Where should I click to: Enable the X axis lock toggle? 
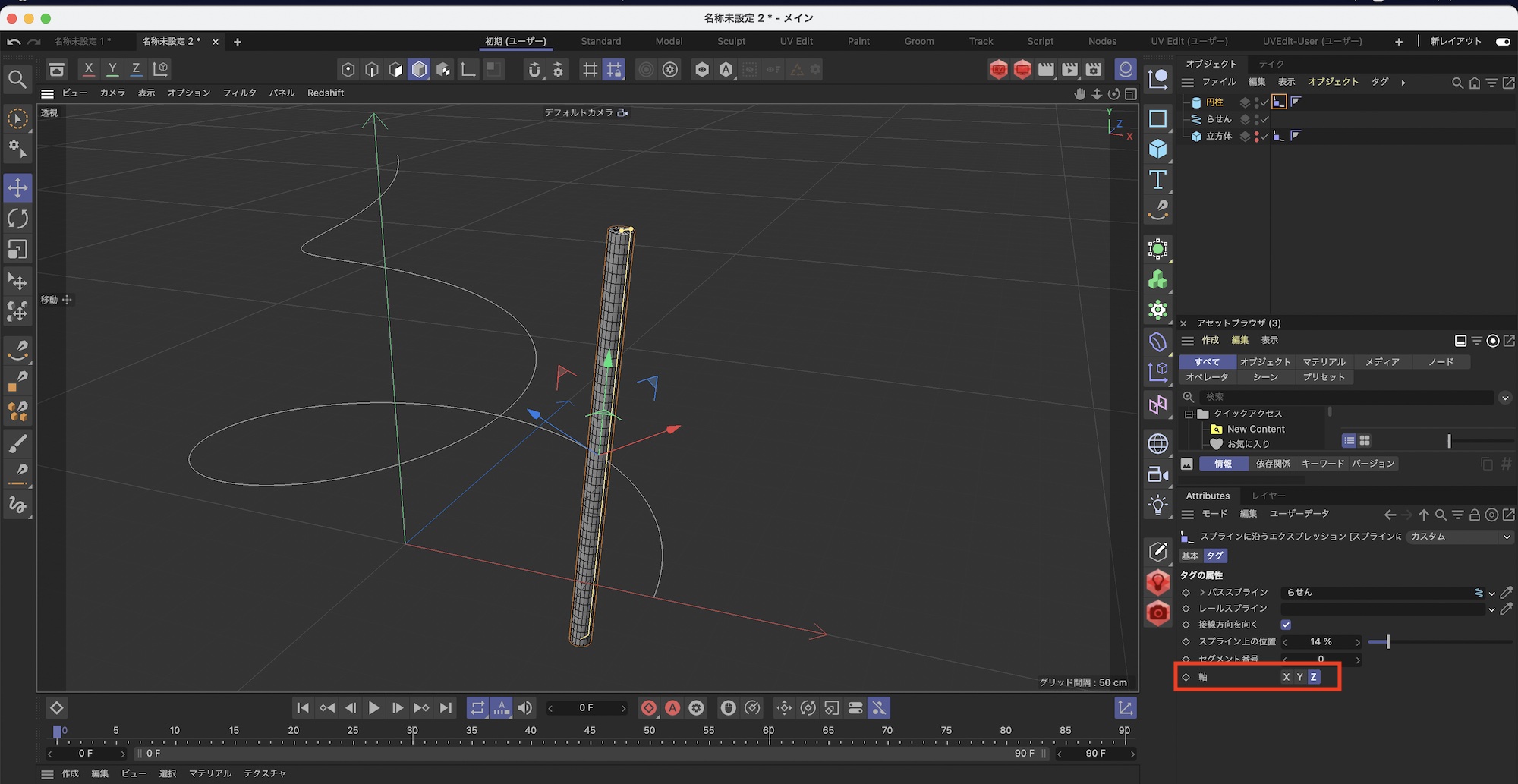[x=88, y=69]
